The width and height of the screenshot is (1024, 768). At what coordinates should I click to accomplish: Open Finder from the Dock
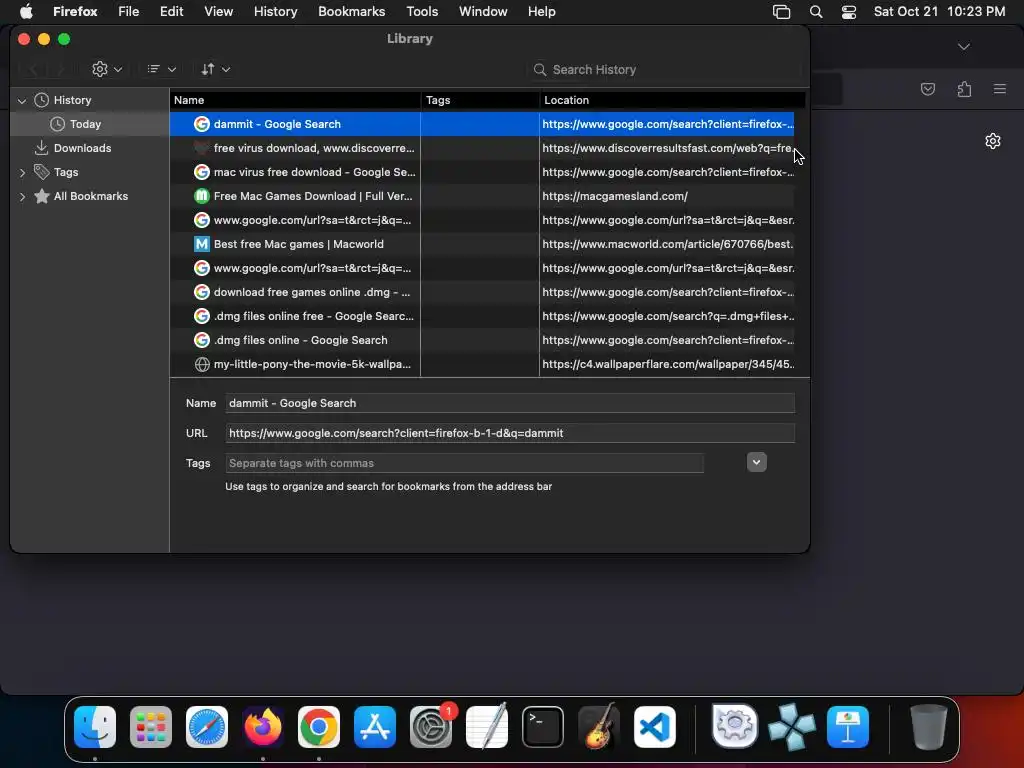(x=95, y=727)
